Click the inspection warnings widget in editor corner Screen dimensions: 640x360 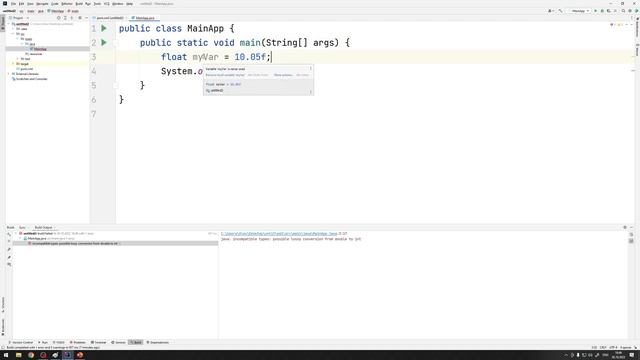coord(616,25)
